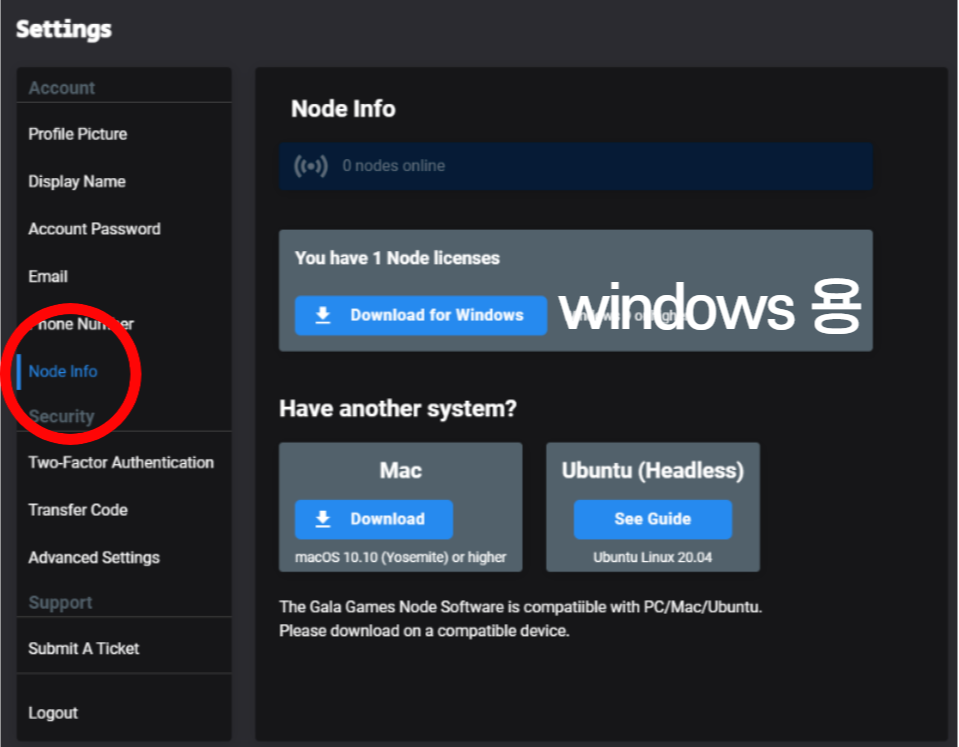The width and height of the screenshot is (959, 747).
Task: Click the Account section header
Action: point(62,88)
